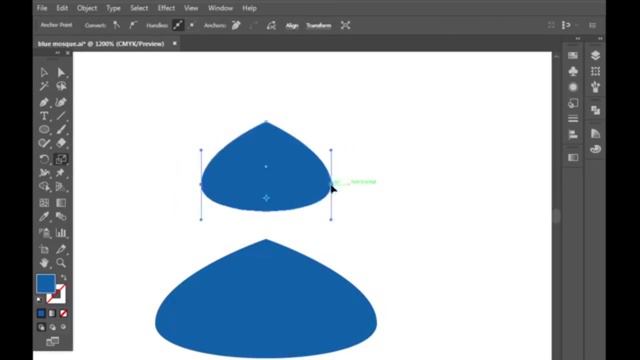Open the Artboards panel icon

596,71
